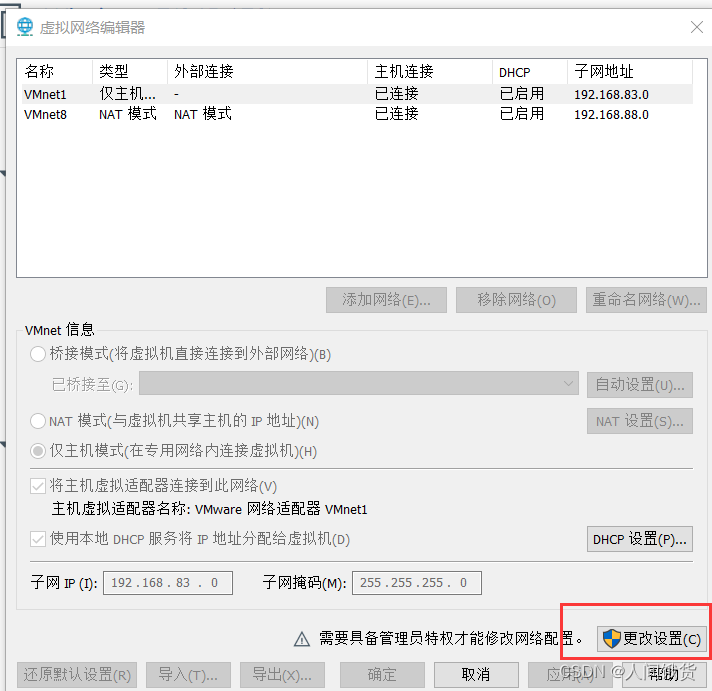Viewport: 712px width, 691px height.
Task: Toggle 将主机虚拟适配器连接到此网络 checkbox
Action: point(38,486)
